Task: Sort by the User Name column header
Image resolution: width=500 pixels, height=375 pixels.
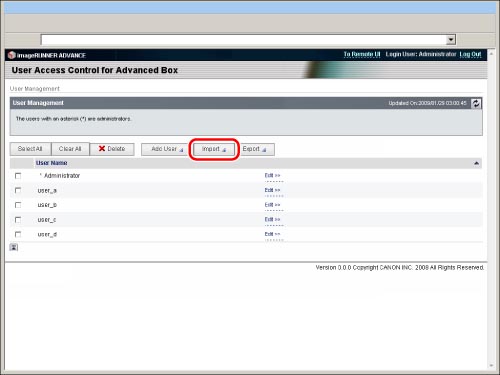Action: click(x=52, y=163)
